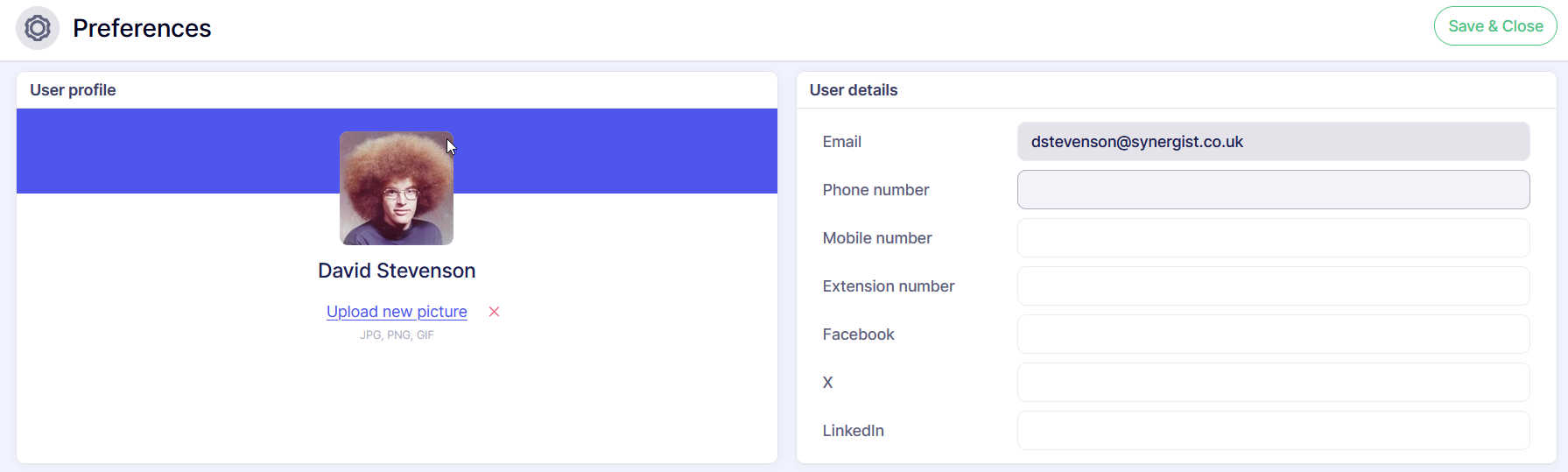Click the LinkedIn field label text

click(x=854, y=431)
